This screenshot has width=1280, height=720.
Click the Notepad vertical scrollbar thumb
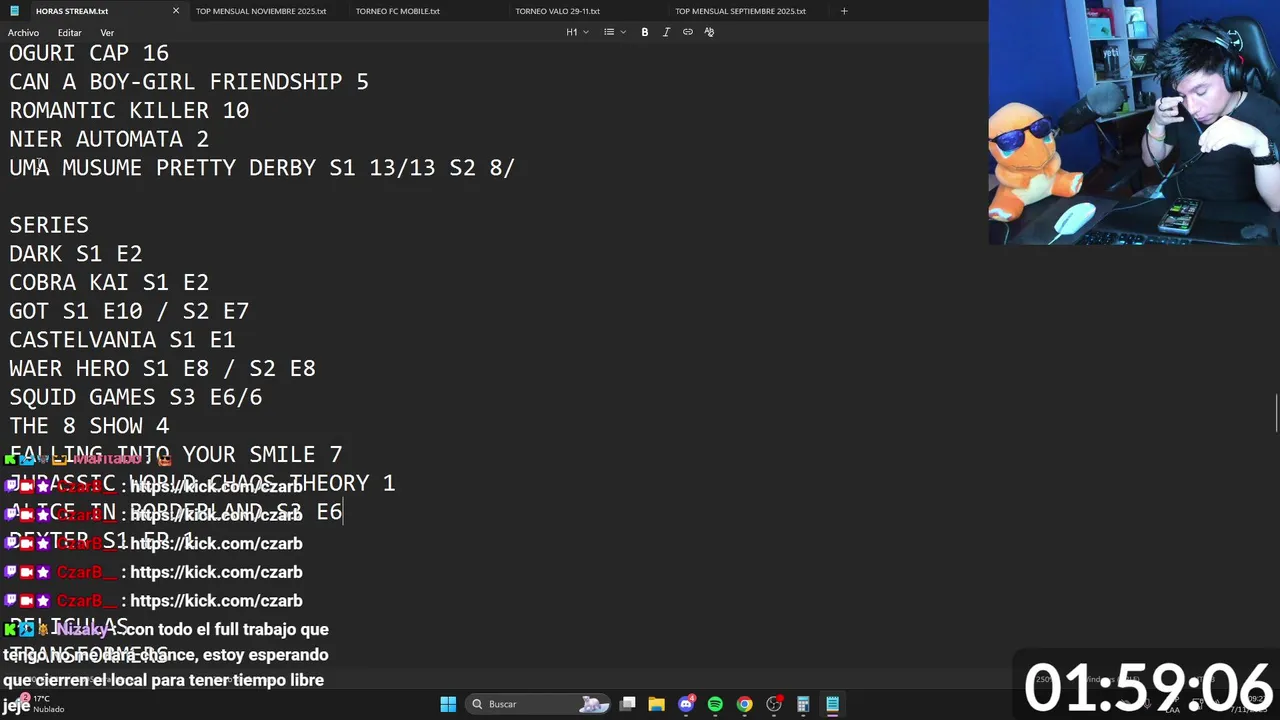(1276, 415)
